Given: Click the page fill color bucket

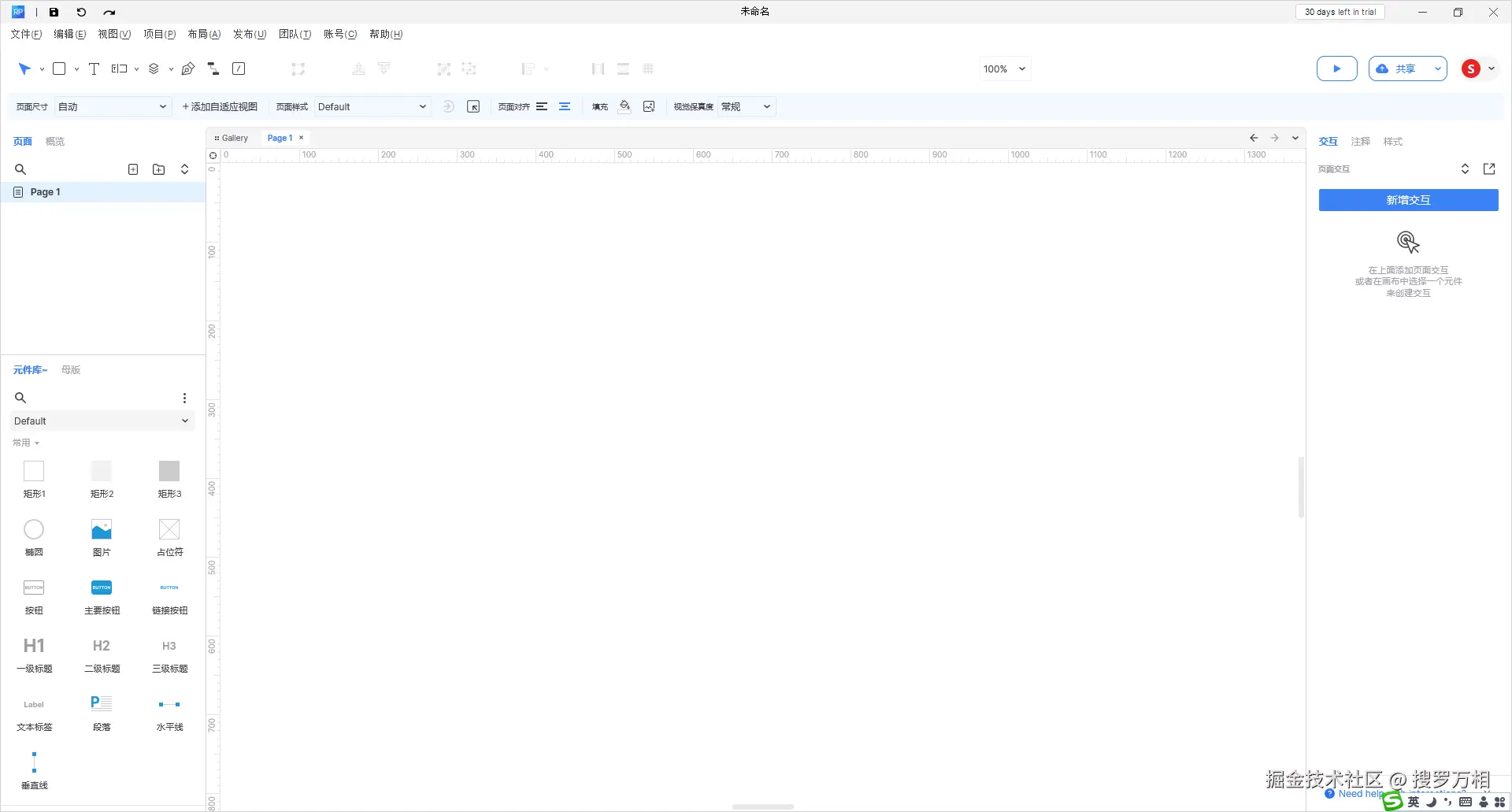Looking at the screenshot, I should coord(624,106).
